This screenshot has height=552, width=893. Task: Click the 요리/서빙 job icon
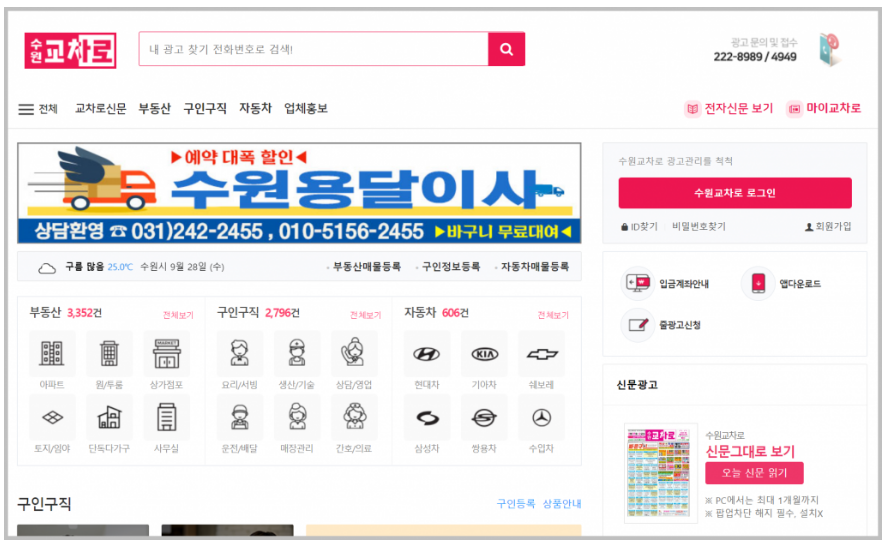click(240, 354)
